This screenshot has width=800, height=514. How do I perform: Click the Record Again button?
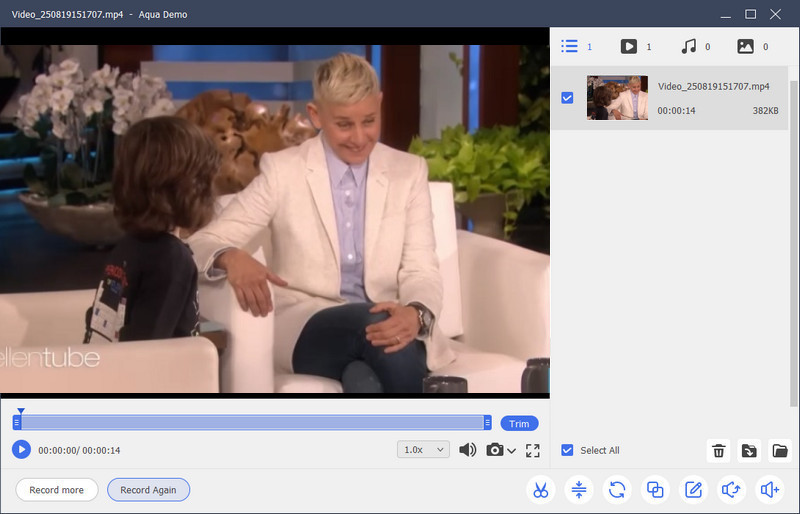point(148,490)
